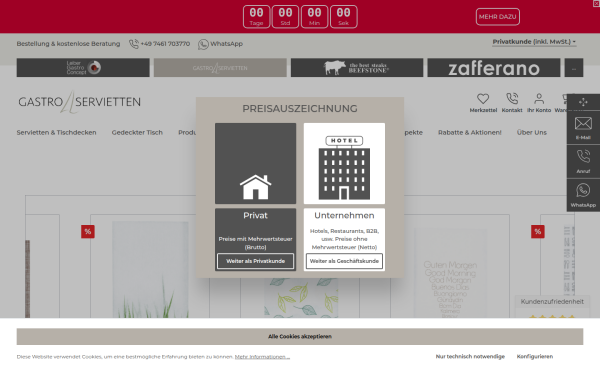Open the Rabatte & Aktionen! menu
The width and height of the screenshot is (600, 375).
tap(470, 132)
